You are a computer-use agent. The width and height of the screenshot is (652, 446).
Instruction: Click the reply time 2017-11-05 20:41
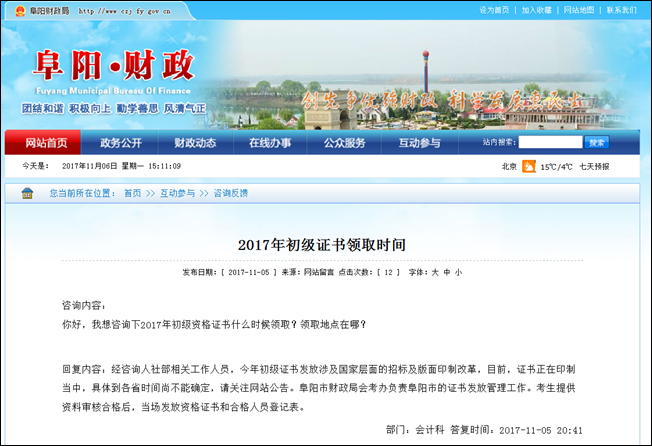pyautogui.click(x=541, y=430)
